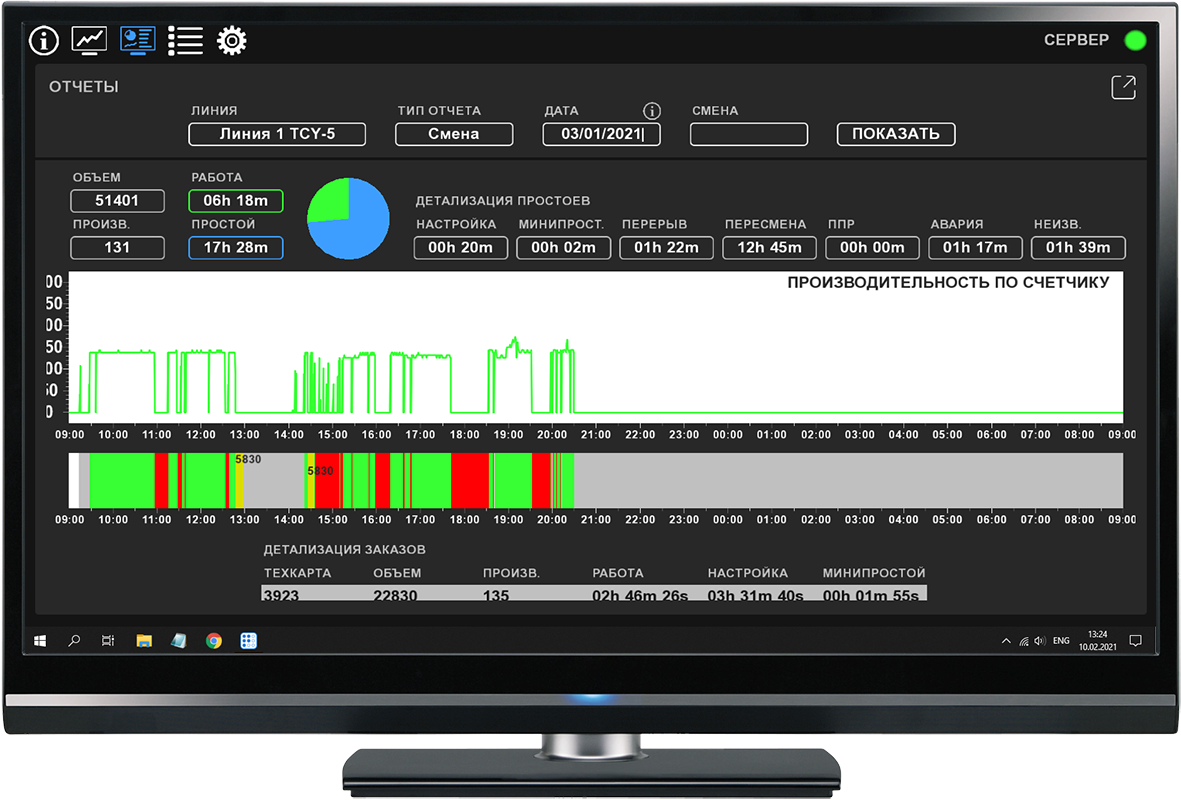Screen dimensions: 1181x800
Task: Click the ПЕРЕСМЕНА value 12h 45m
Action: pos(769,248)
